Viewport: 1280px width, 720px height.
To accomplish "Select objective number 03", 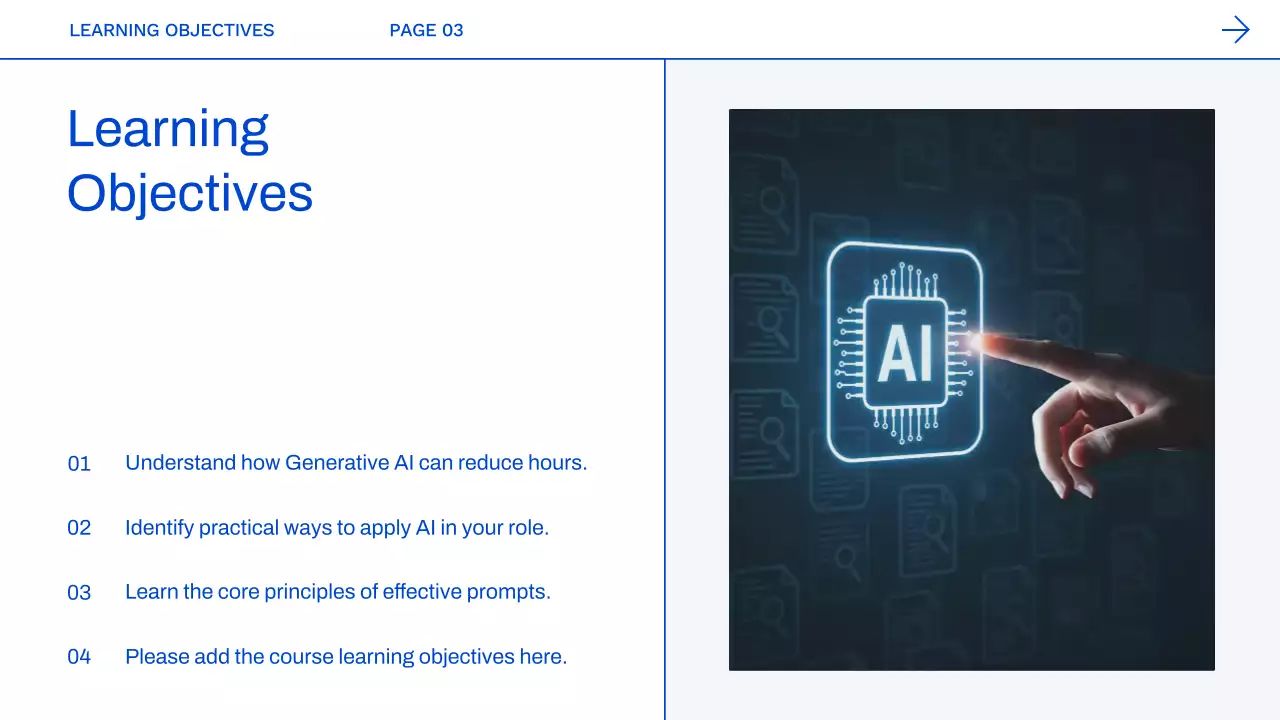I will pyautogui.click(x=79, y=592).
